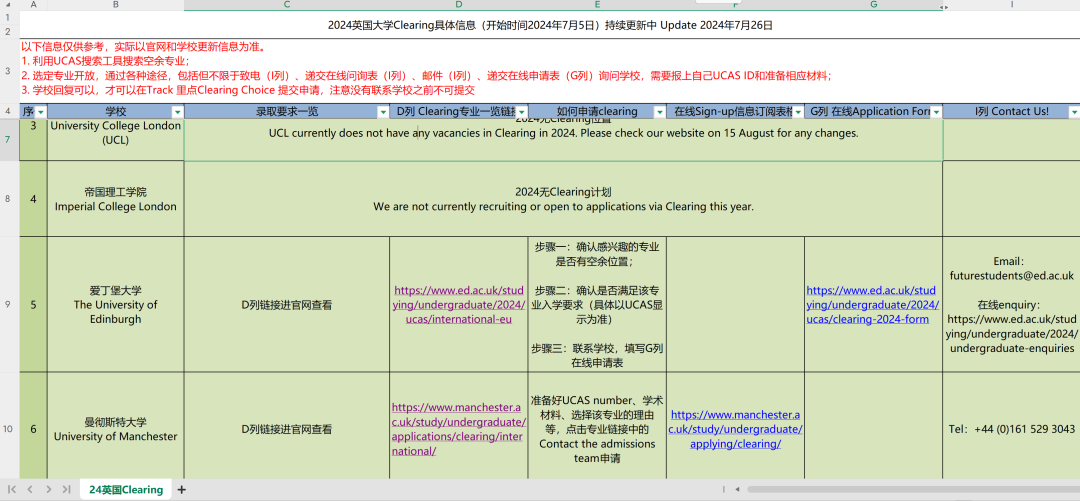Open Edinburgh ucas/international-eu link
Screen dimensions: 1080x501
[459, 304]
